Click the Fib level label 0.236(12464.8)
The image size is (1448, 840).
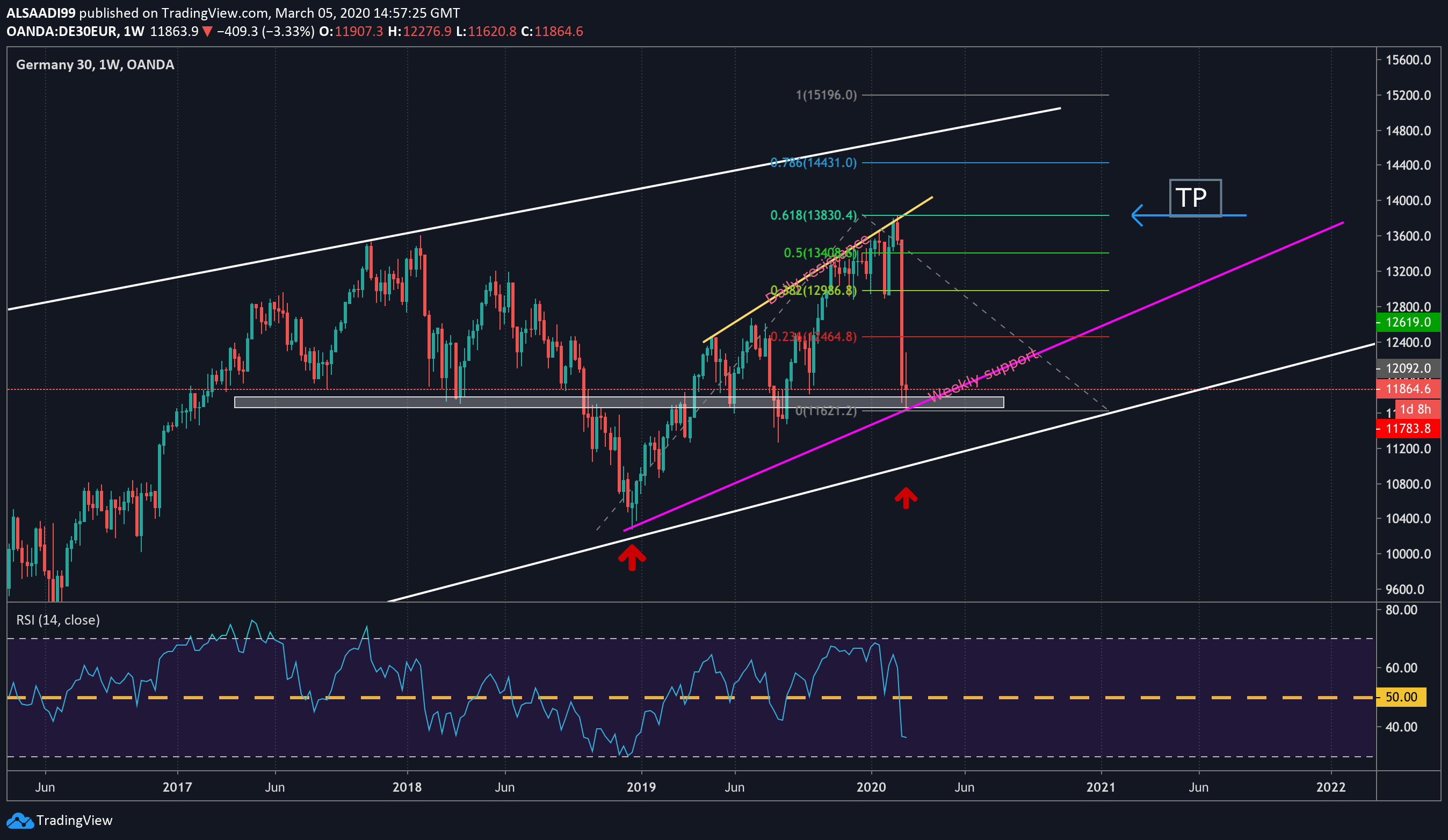coord(813,337)
